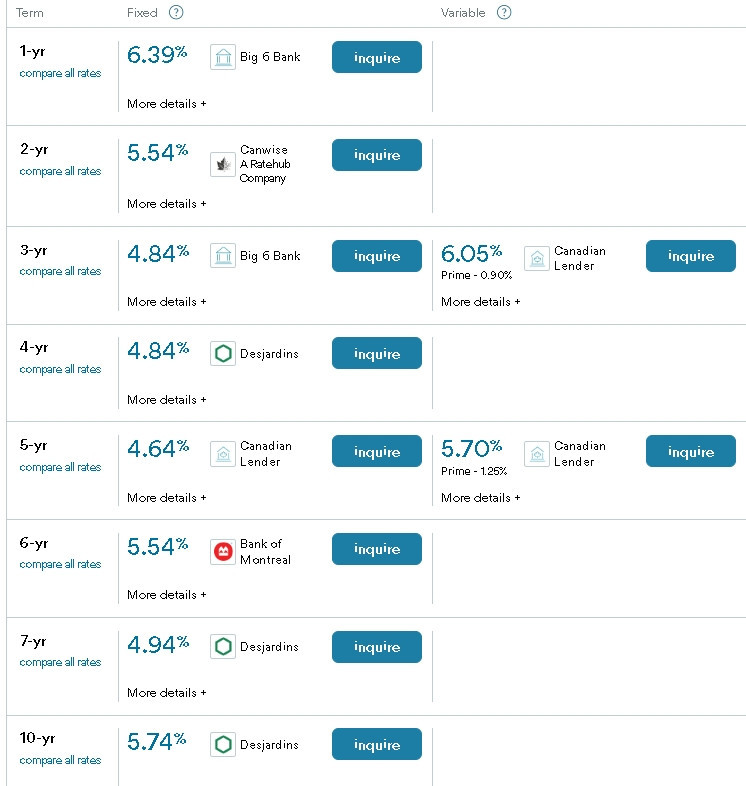Click the Variable rate help question icon
The width and height of the screenshot is (746, 786).
click(x=504, y=13)
